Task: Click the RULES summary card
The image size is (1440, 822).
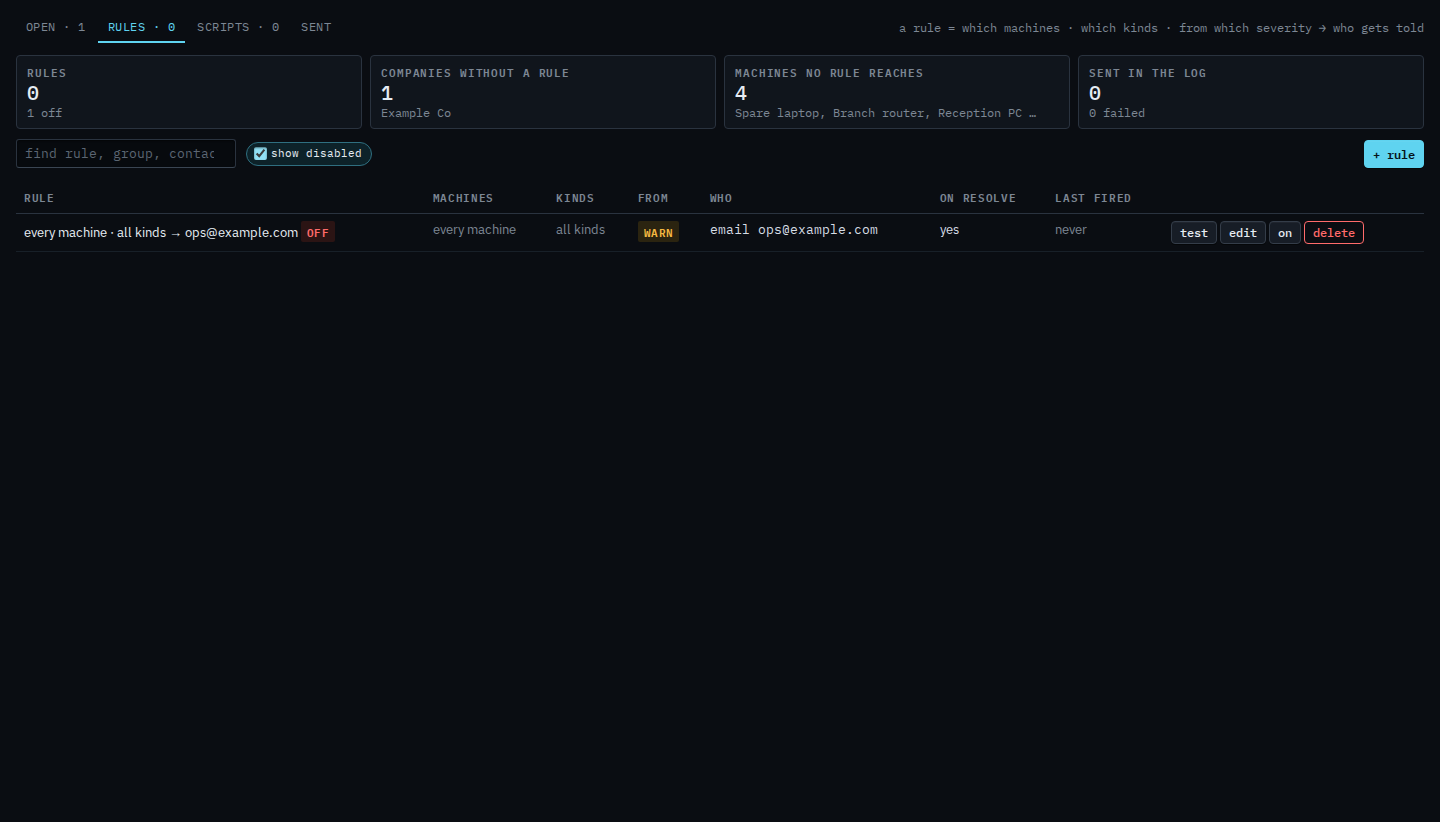Action: point(189,92)
